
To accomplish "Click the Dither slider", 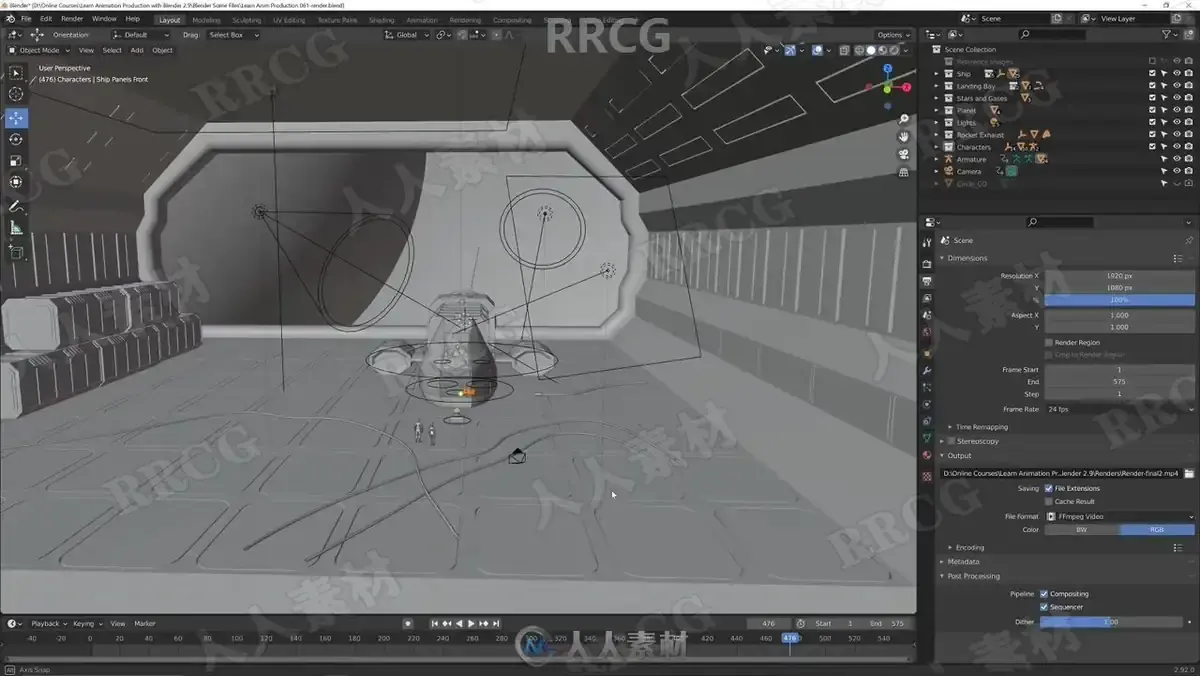I will click(x=1112, y=622).
